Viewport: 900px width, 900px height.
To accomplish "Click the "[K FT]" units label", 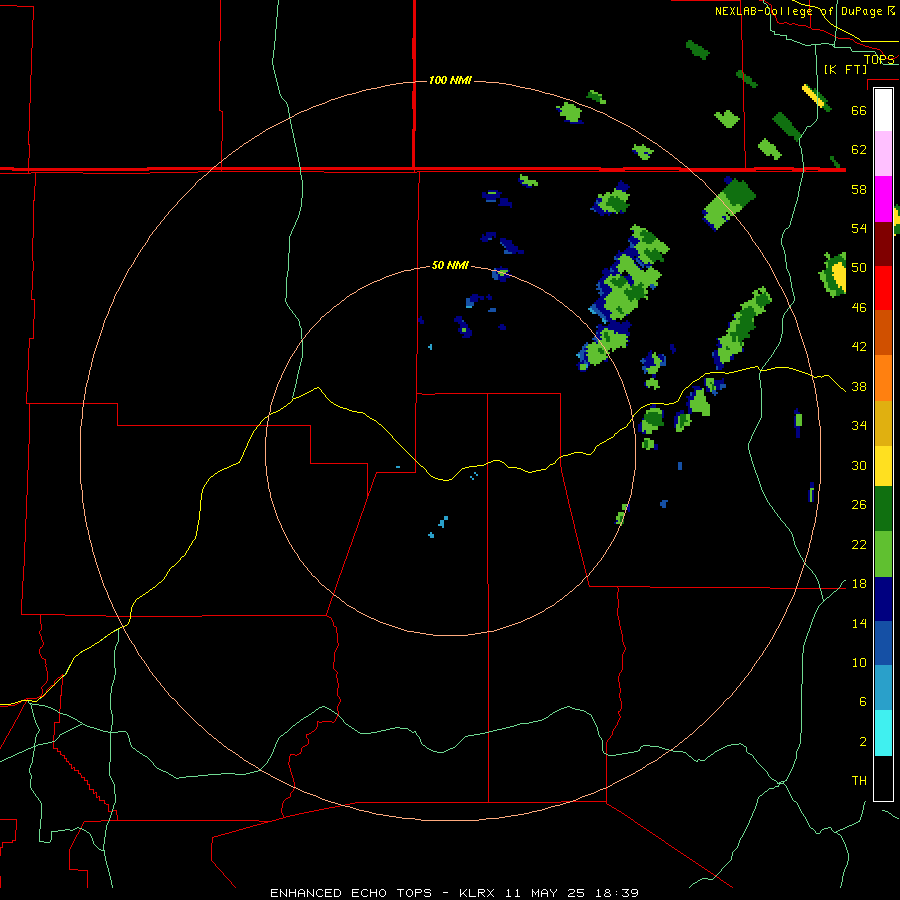I will [845, 69].
